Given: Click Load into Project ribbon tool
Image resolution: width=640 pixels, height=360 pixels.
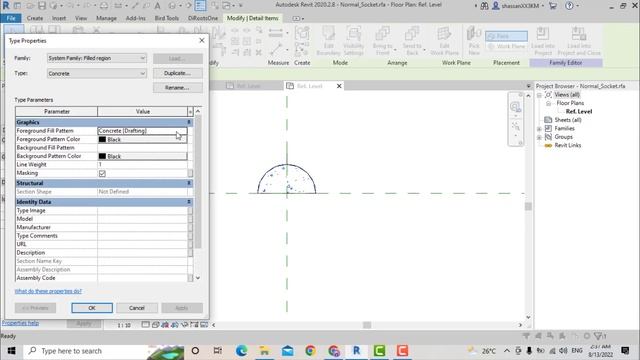Looking at the screenshot, I should coord(542,41).
